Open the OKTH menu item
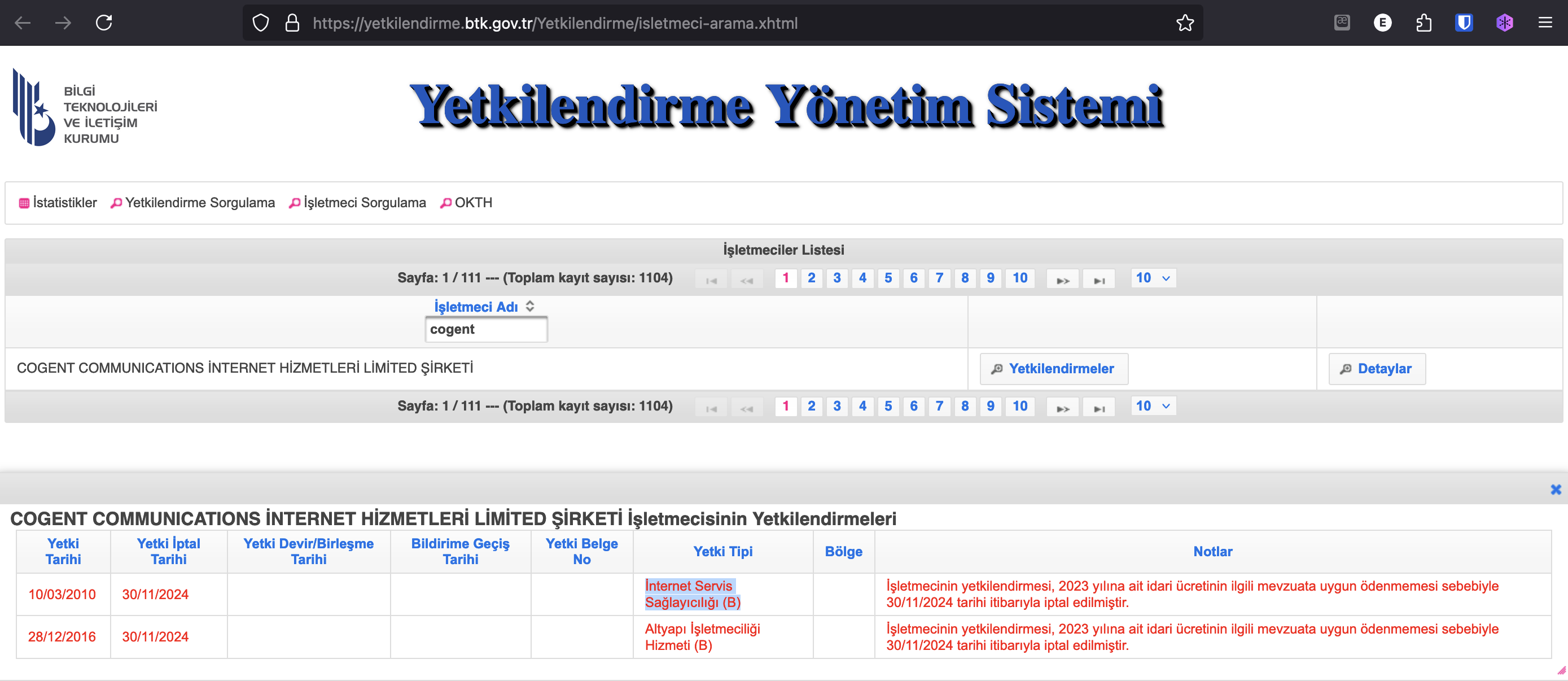Image resolution: width=1568 pixels, height=681 pixels. pos(466,203)
